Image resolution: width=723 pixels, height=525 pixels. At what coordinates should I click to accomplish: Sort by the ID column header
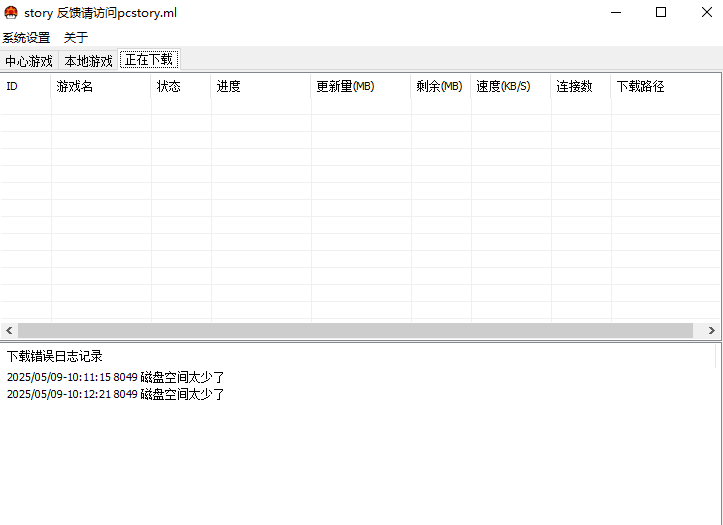(x=25, y=86)
